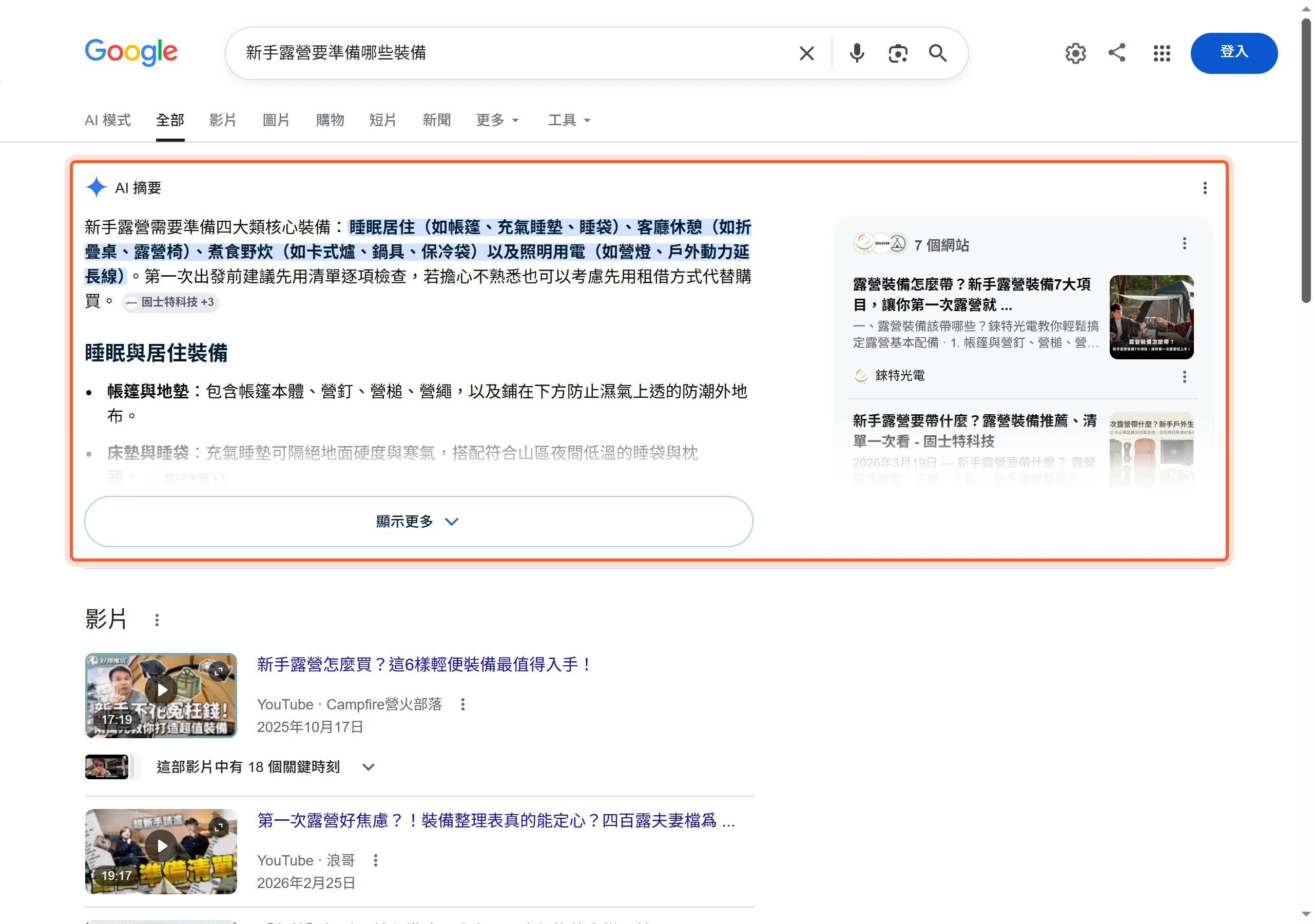Expand AI summary with 顯示更多
Screen dimensions: 1314x924
pyautogui.click(x=418, y=521)
